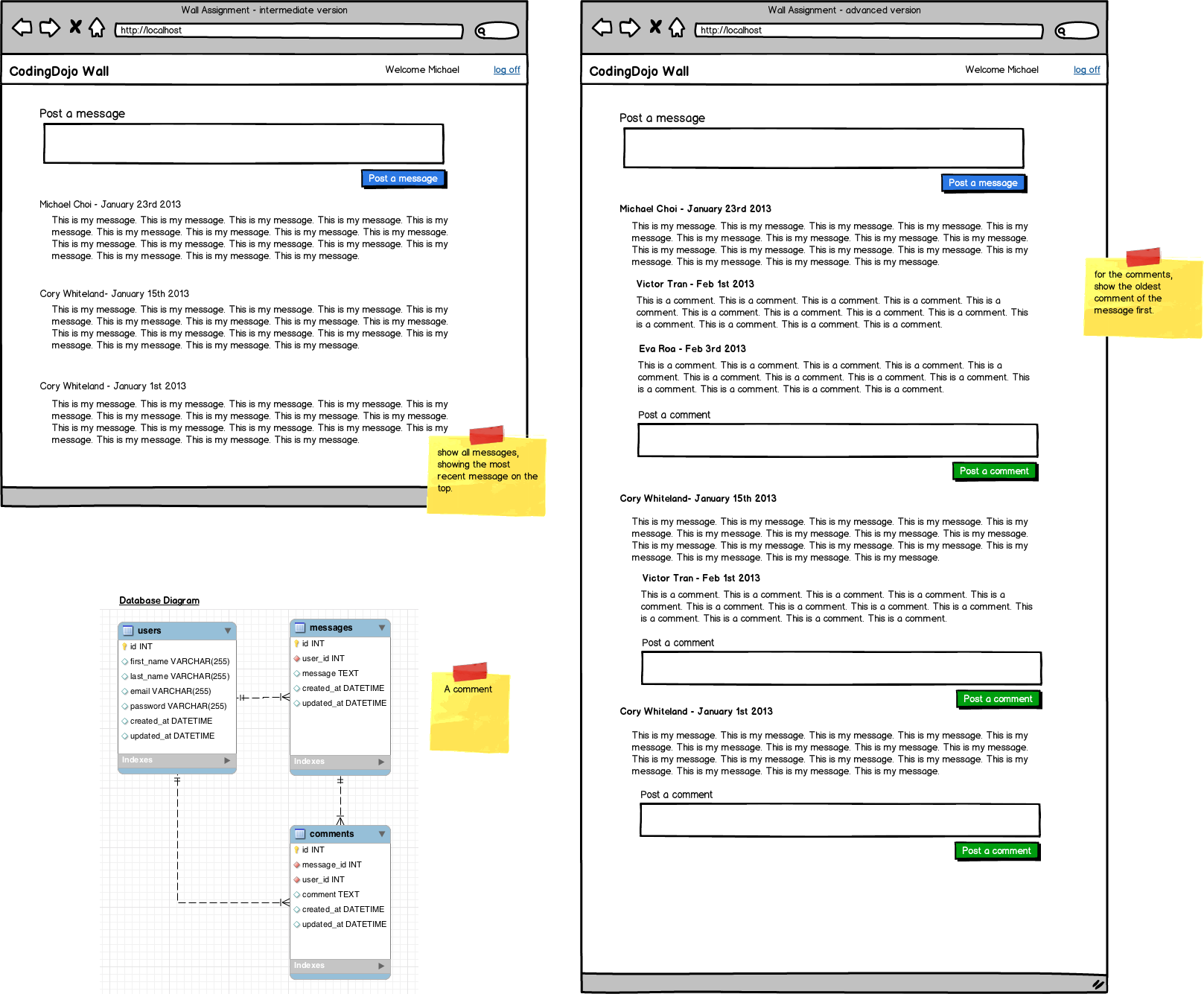Click back arrow in advanced version browser
This screenshot has width=1204, height=994.
coord(602,28)
